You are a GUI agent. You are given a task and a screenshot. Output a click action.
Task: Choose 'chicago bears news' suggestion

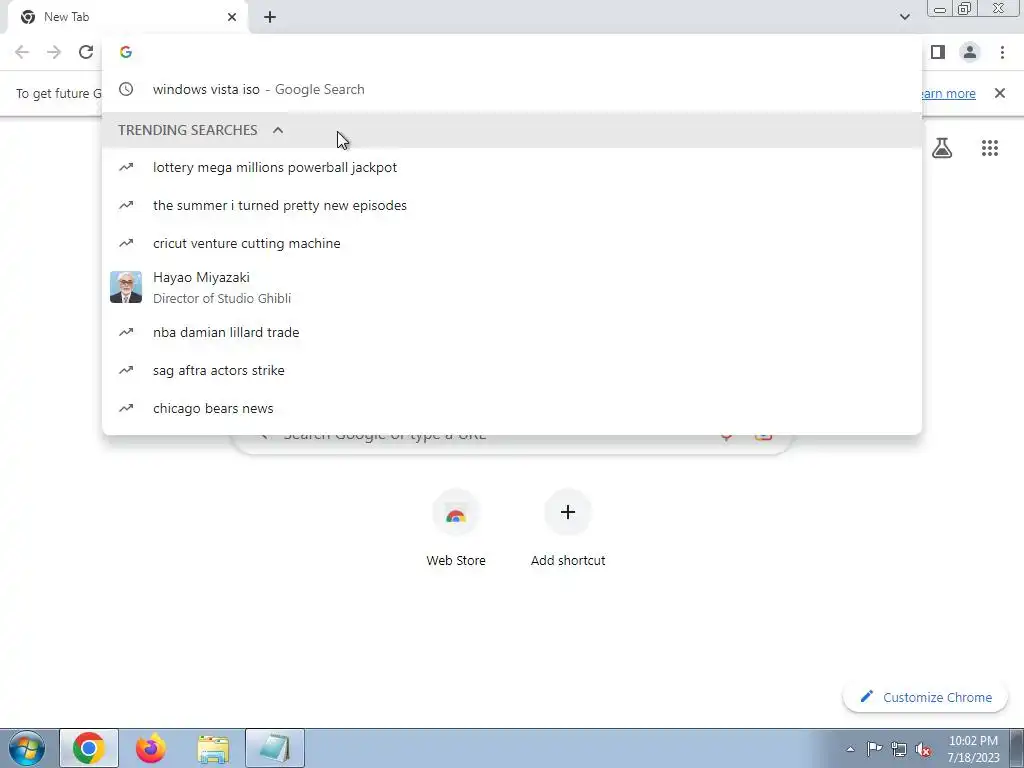512,408
